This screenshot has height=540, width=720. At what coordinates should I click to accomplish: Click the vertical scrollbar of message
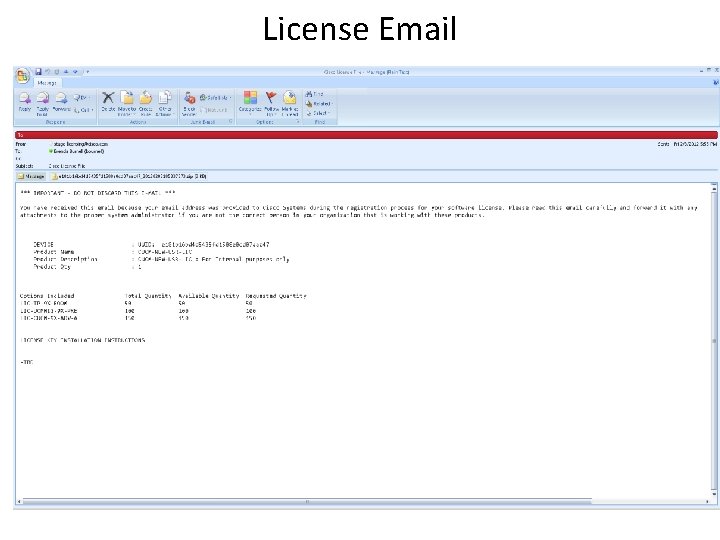(714, 341)
